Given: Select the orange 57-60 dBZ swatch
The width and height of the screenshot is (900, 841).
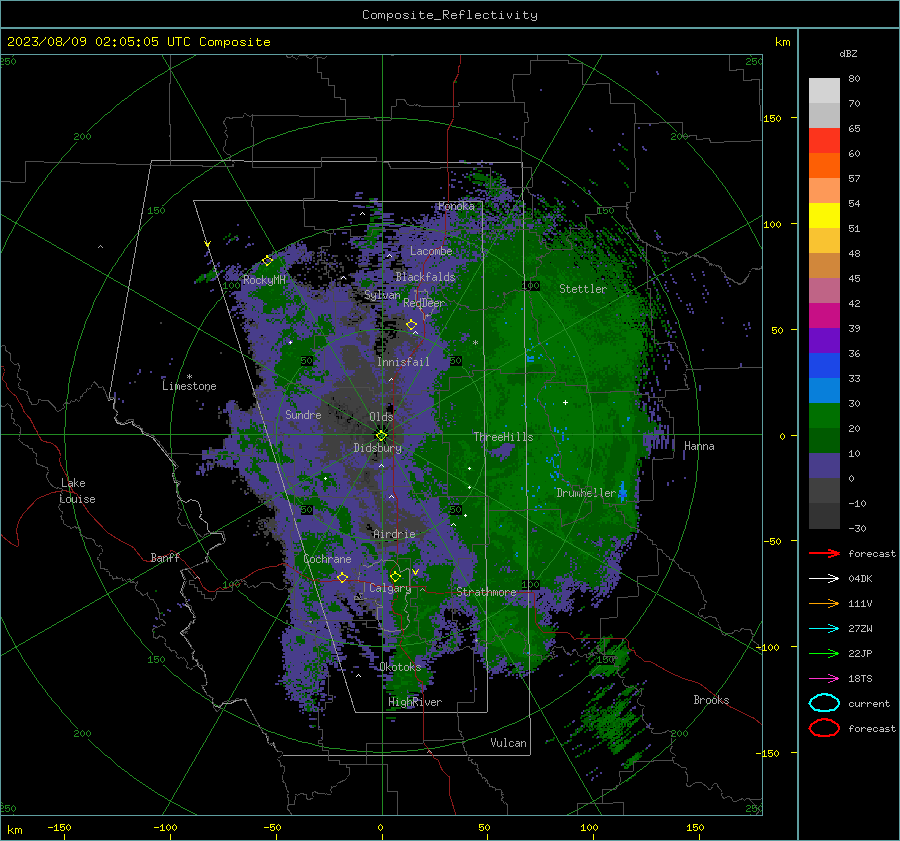Looking at the screenshot, I should click(x=824, y=166).
